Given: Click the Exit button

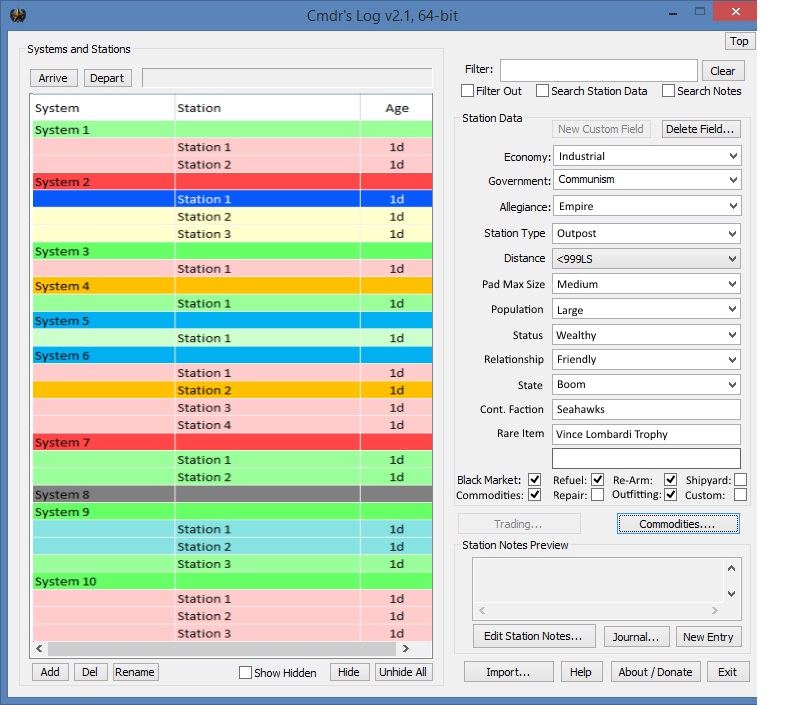Looking at the screenshot, I should click(x=728, y=672).
